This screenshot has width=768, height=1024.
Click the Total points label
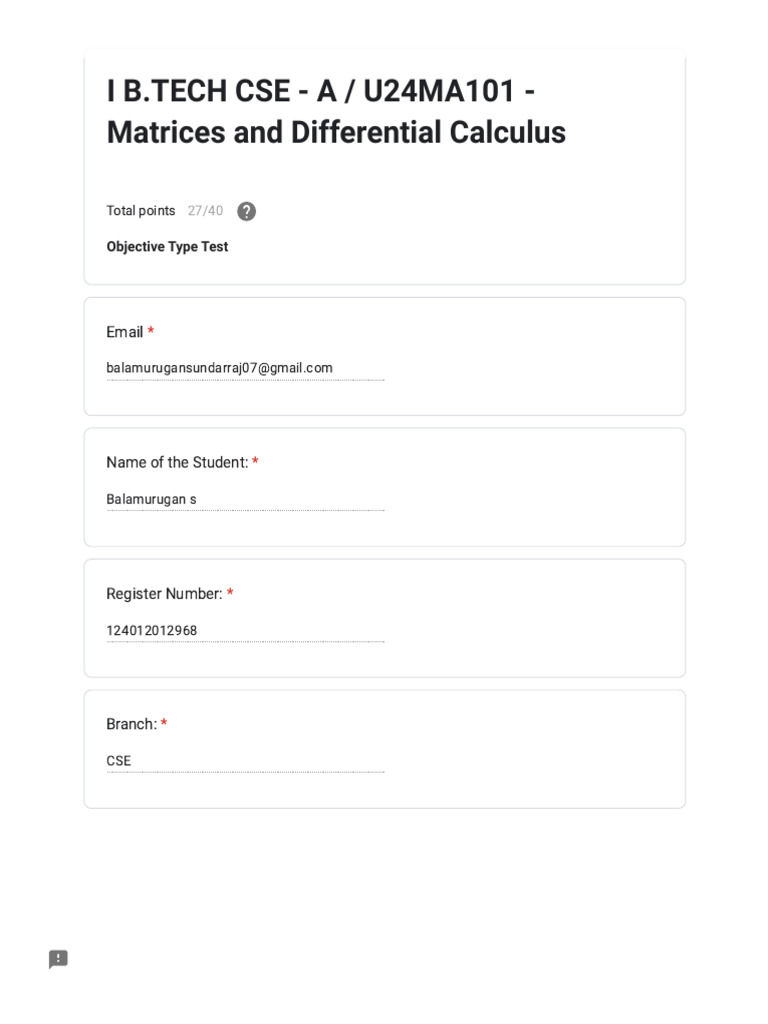point(141,210)
